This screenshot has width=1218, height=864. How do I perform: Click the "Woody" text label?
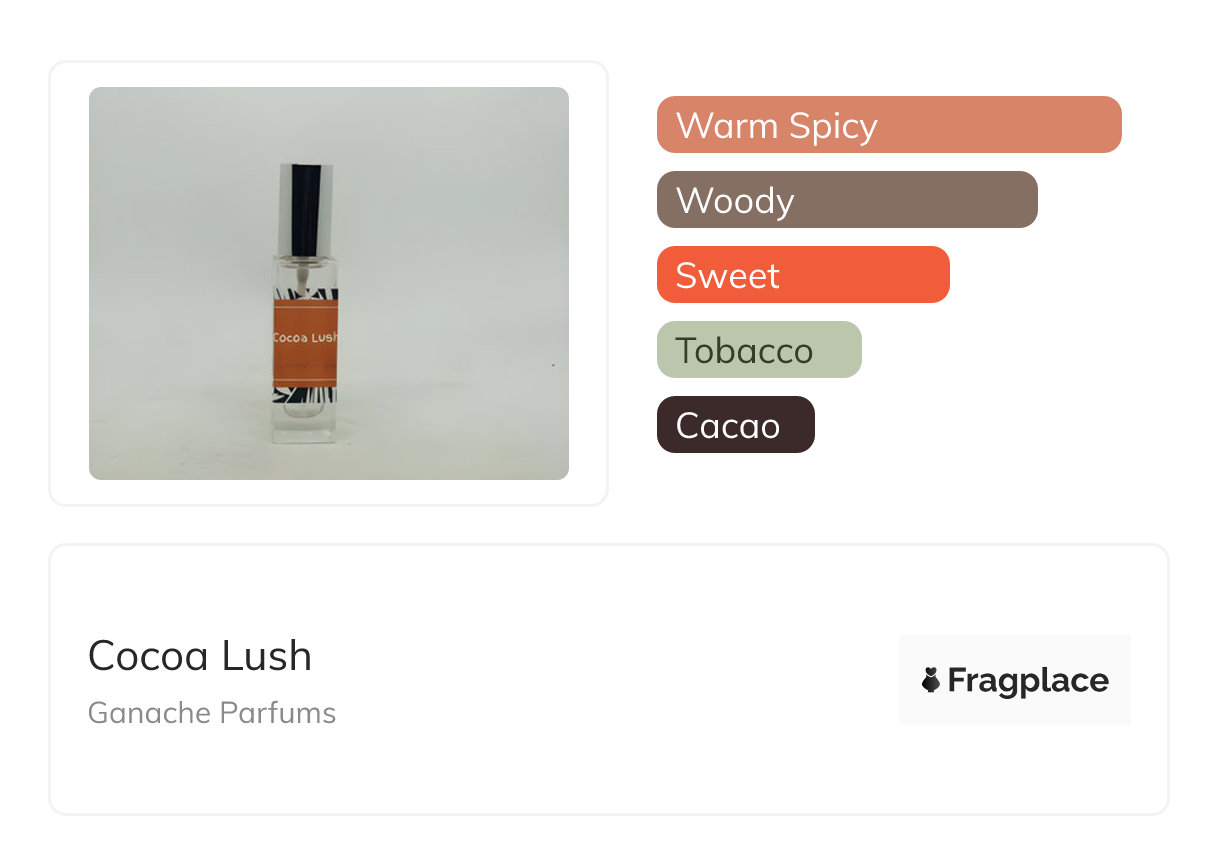[x=735, y=201]
